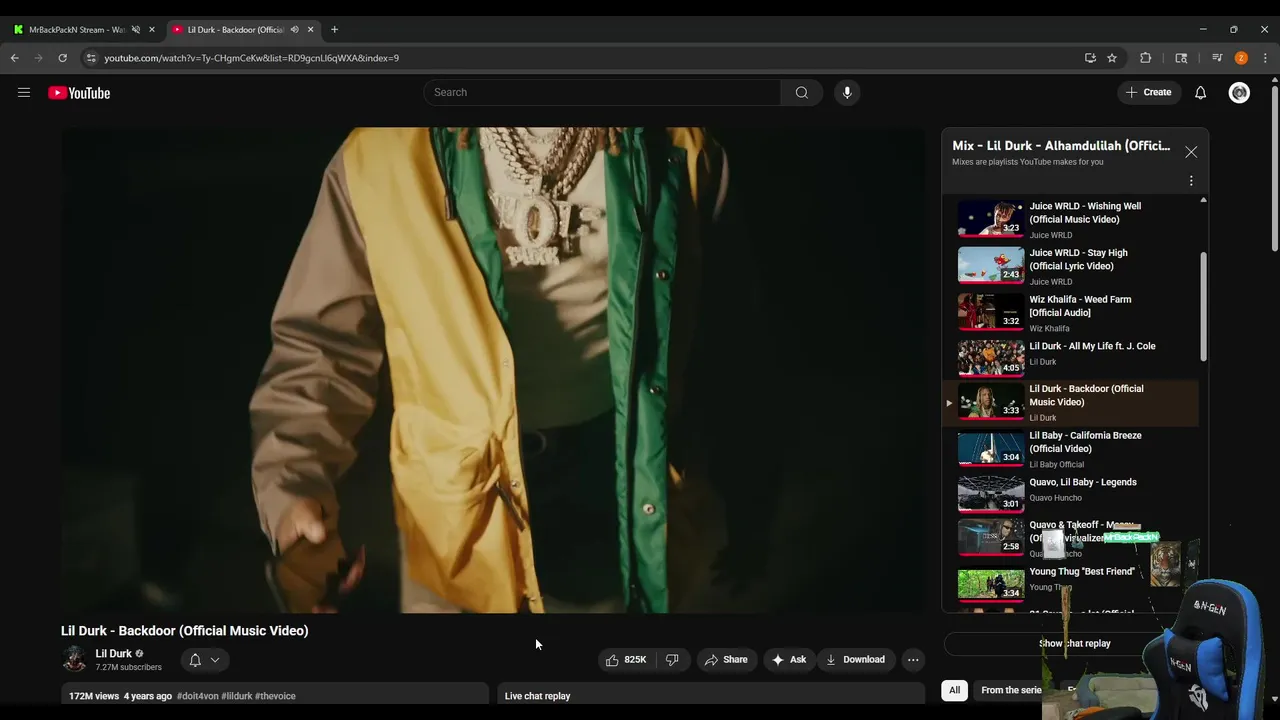The height and width of the screenshot is (720, 1280).
Task: Show chat replay
Action: click(x=1074, y=644)
